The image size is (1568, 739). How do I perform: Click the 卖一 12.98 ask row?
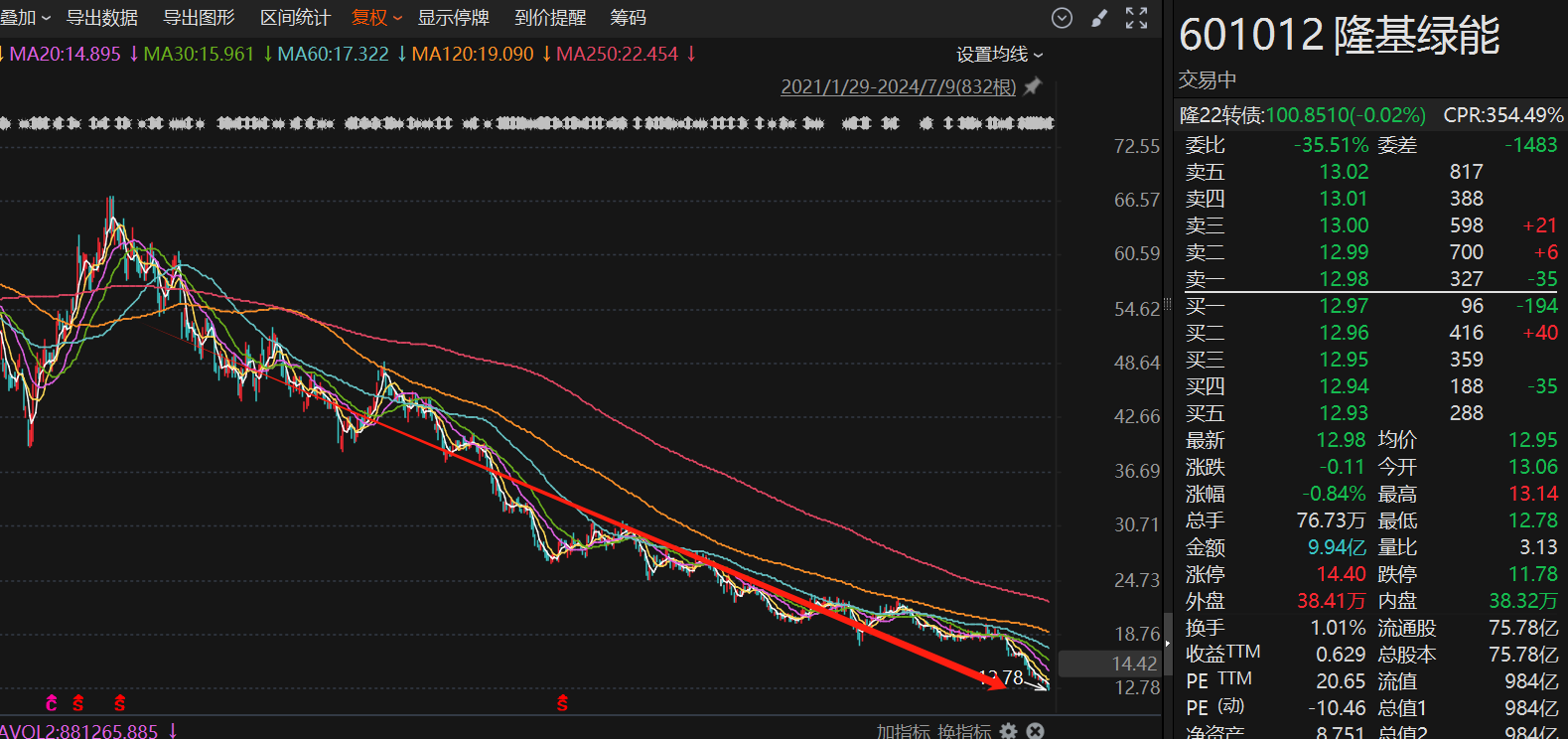pos(1370,278)
